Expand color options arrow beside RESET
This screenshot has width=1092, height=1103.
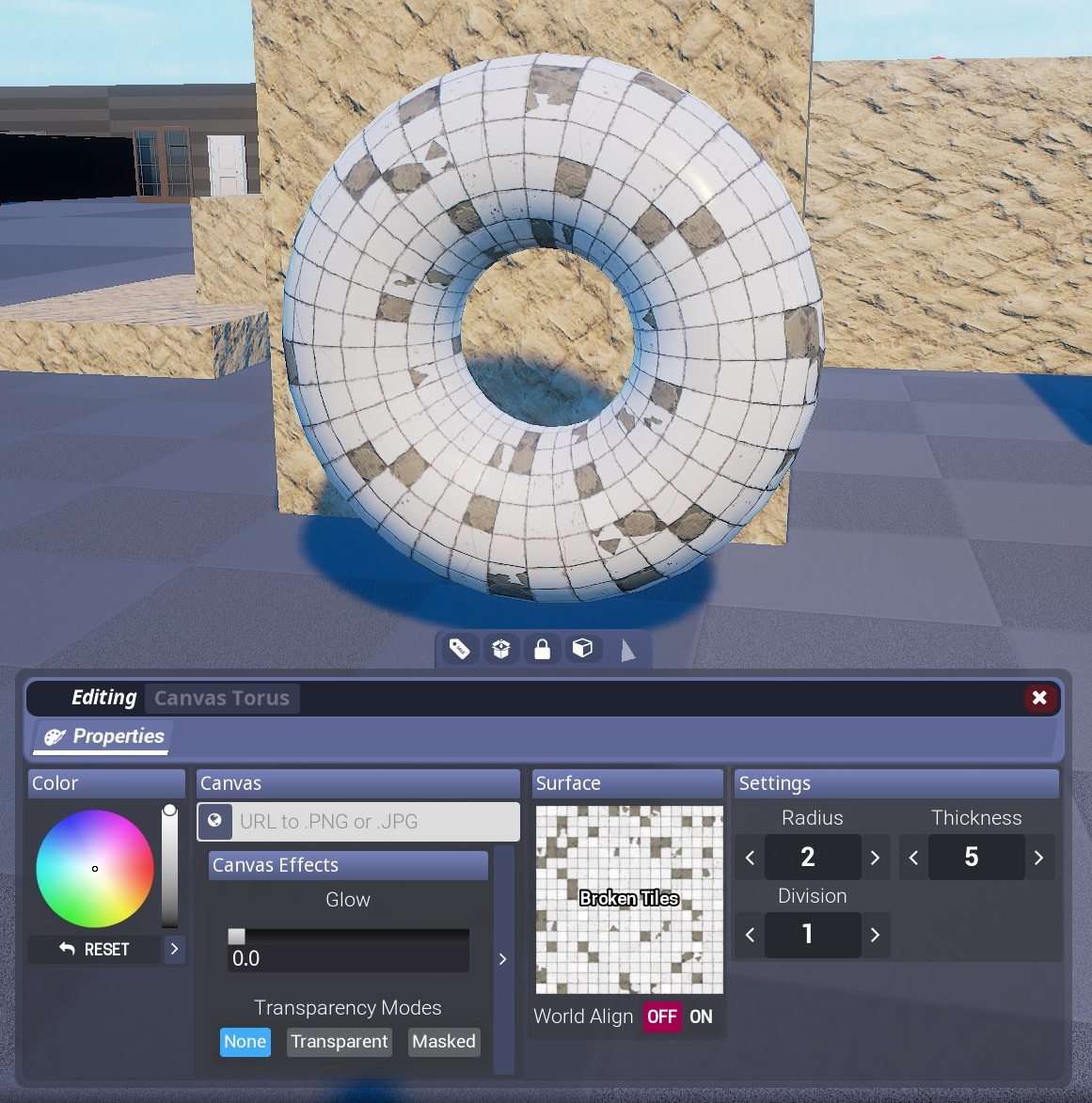[175, 949]
